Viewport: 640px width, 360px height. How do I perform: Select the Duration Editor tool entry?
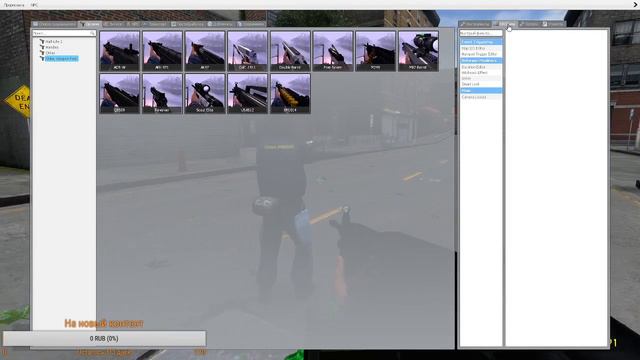pos(481,67)
